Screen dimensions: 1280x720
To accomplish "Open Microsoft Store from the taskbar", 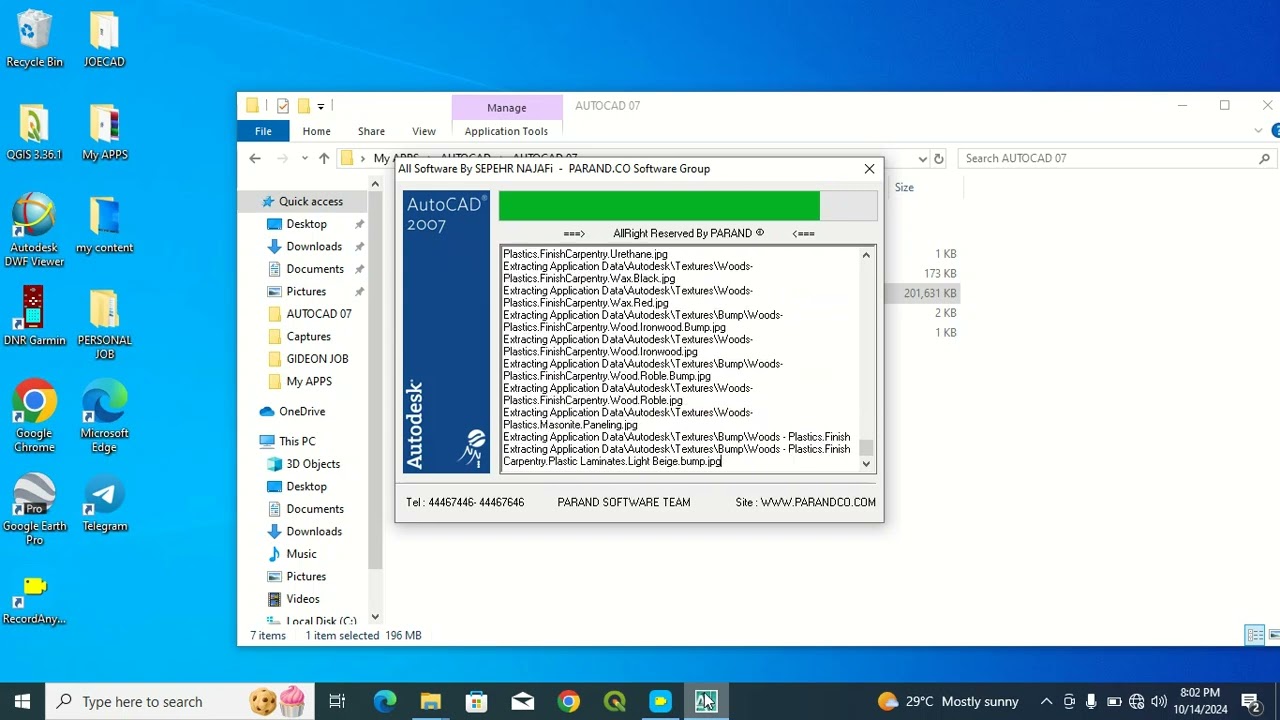I will coord(477,701).
